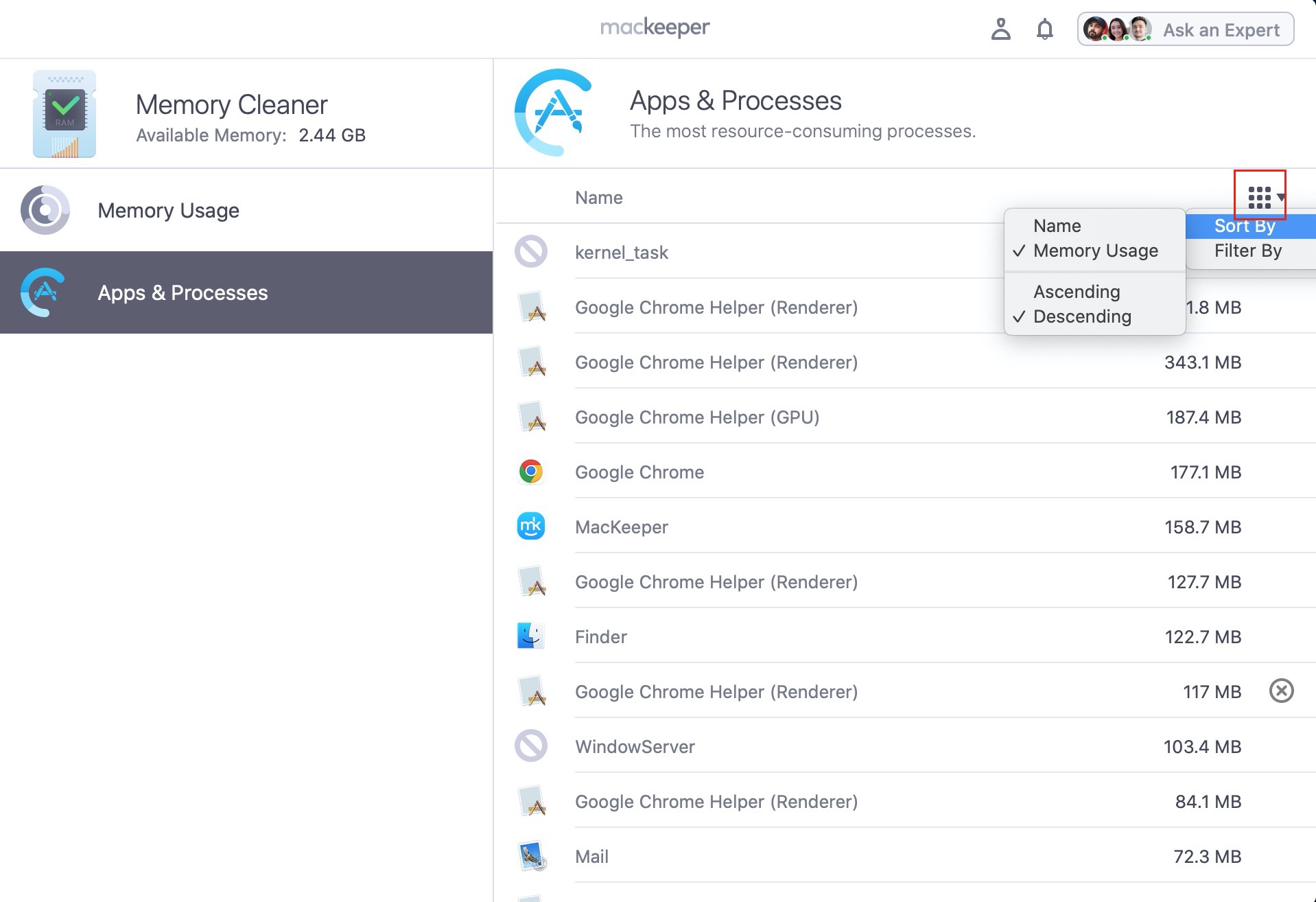The width and height of the screenshot is (1316, 902).
Task: Select Apps & Processes in the sidebar
Action: [x=246, y=292]
